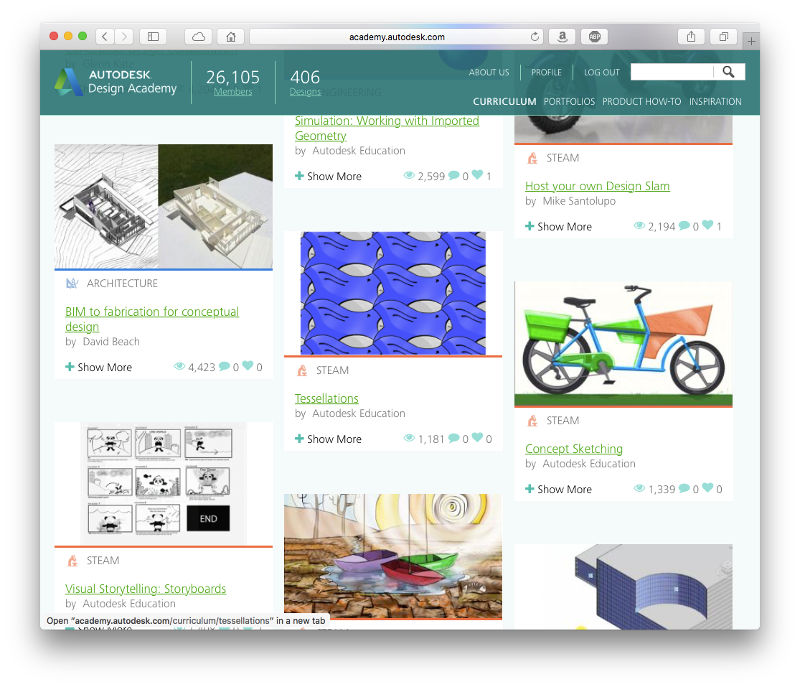This screenshot has width=800, height=687.
Task: Show all tabs overview icon
Action: (x=723, y=36)
